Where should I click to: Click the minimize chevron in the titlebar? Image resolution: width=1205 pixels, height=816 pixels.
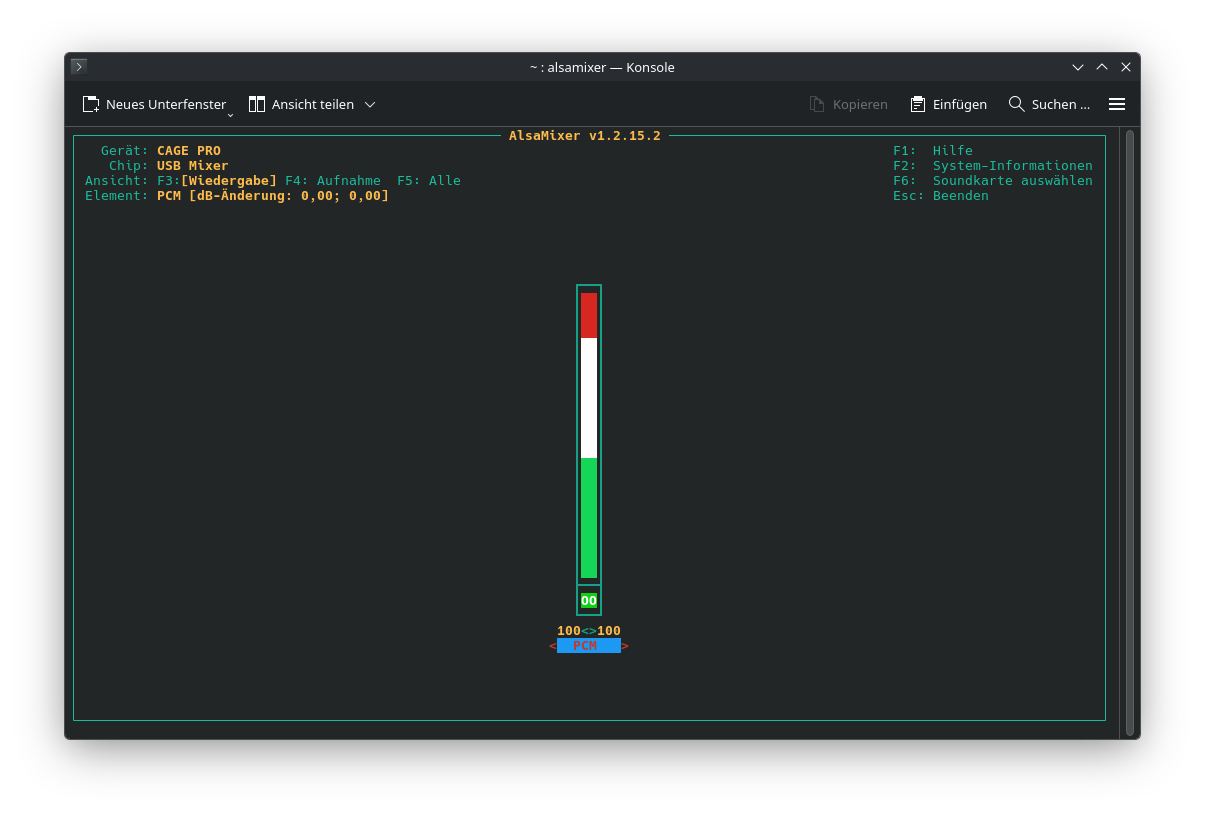click(1078, 66)
